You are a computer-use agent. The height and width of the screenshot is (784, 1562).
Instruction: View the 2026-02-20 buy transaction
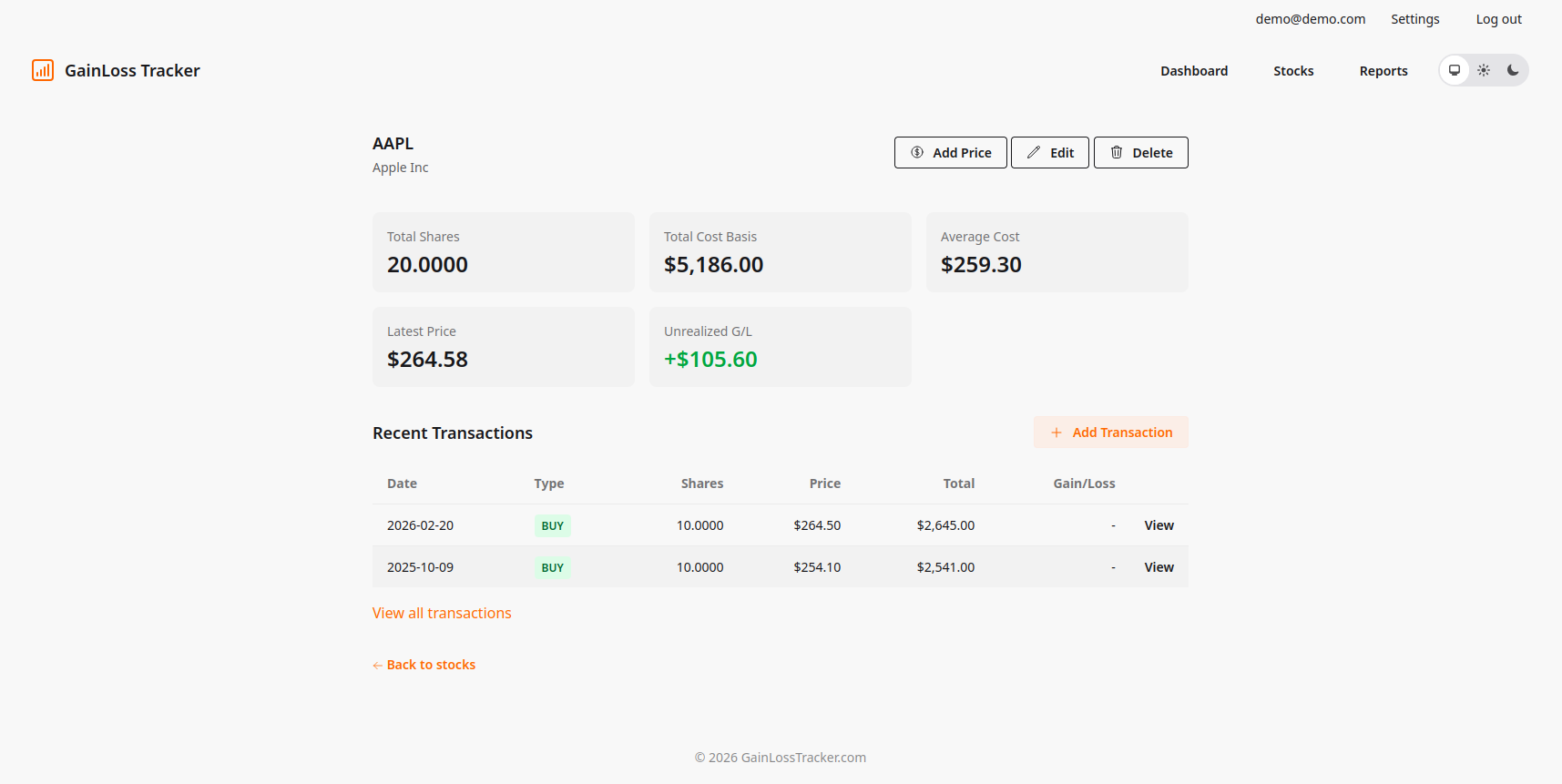point(1159,525)
